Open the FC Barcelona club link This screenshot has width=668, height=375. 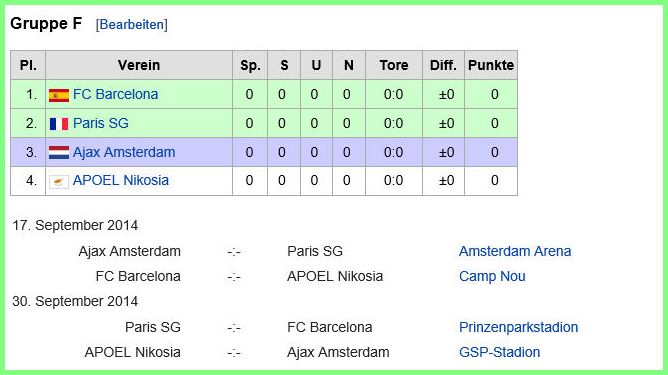pos(115,94)
